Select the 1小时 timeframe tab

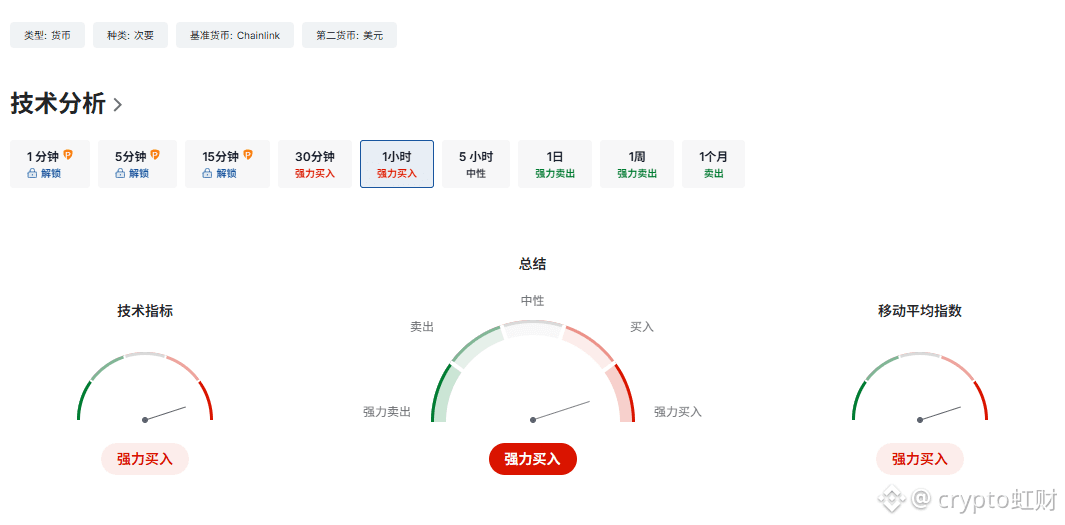(x=397, y=164)
